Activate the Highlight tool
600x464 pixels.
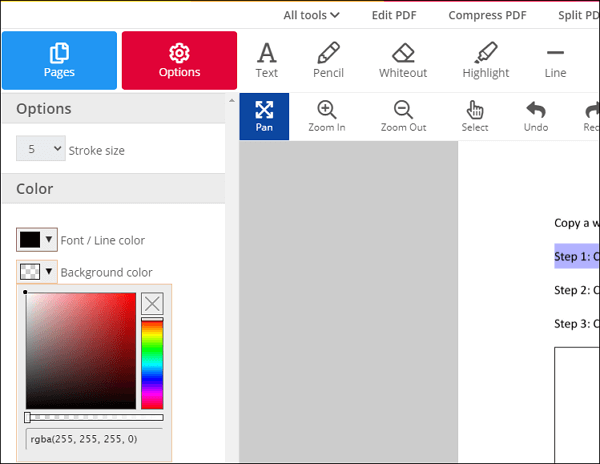pos(485,60)
